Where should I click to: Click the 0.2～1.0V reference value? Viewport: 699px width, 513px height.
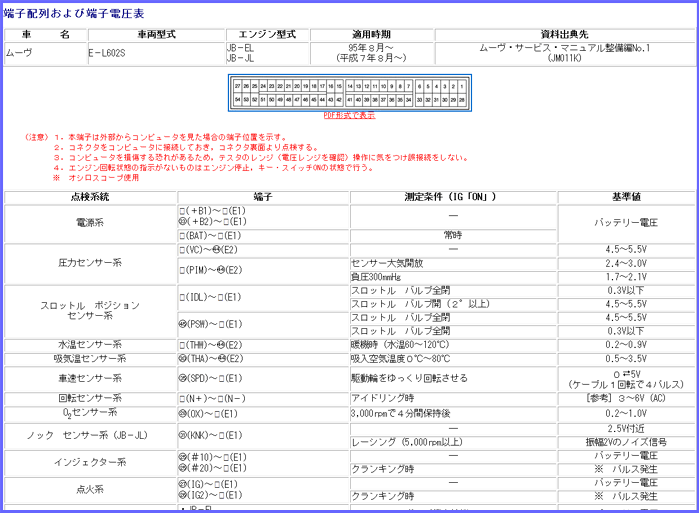(x=625, y=412)
